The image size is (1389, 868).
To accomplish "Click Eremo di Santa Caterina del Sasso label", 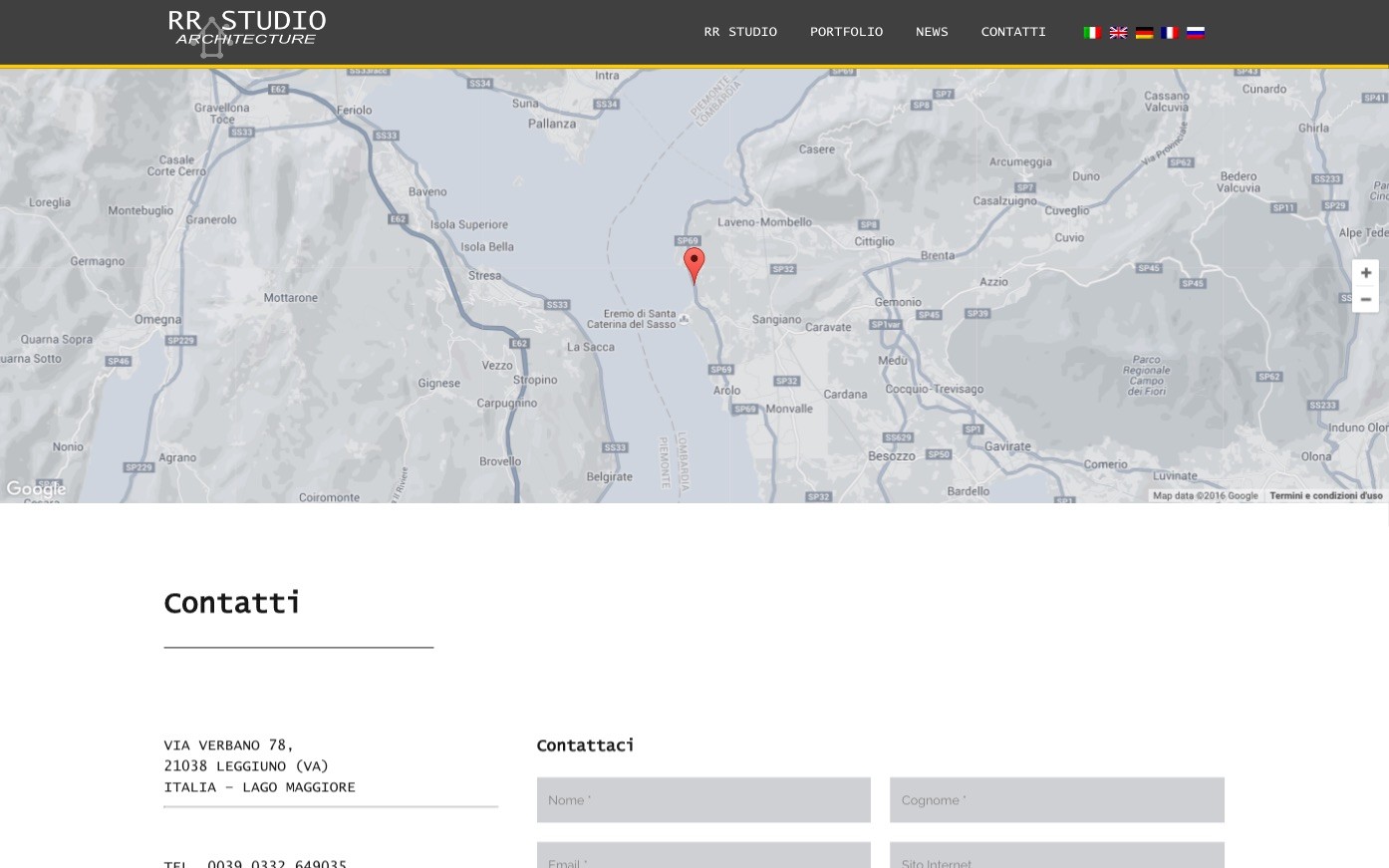I will coord(632,319).
